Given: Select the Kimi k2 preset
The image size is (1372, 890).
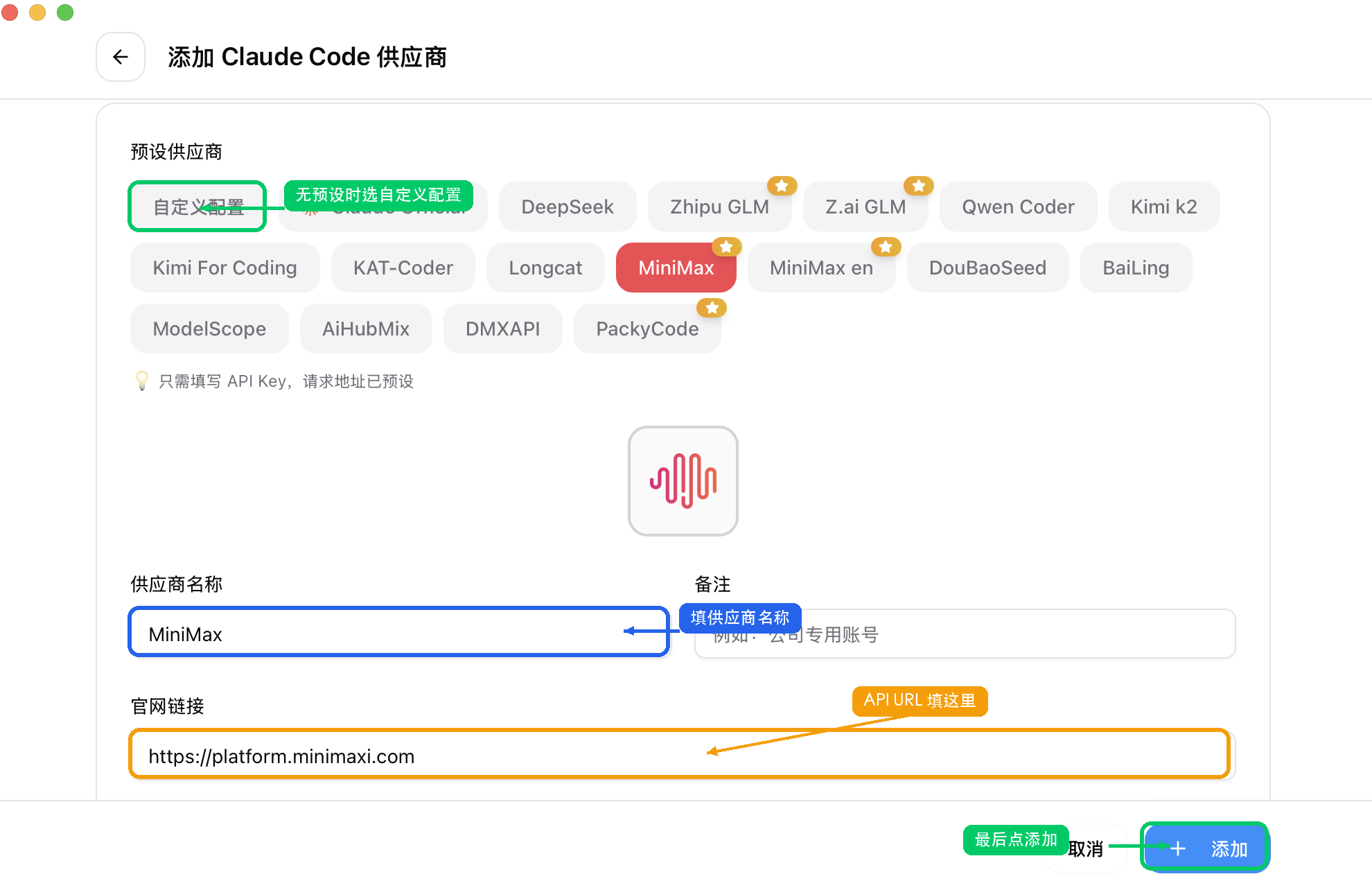Looking at the screenshot, I should point(1164,207).
